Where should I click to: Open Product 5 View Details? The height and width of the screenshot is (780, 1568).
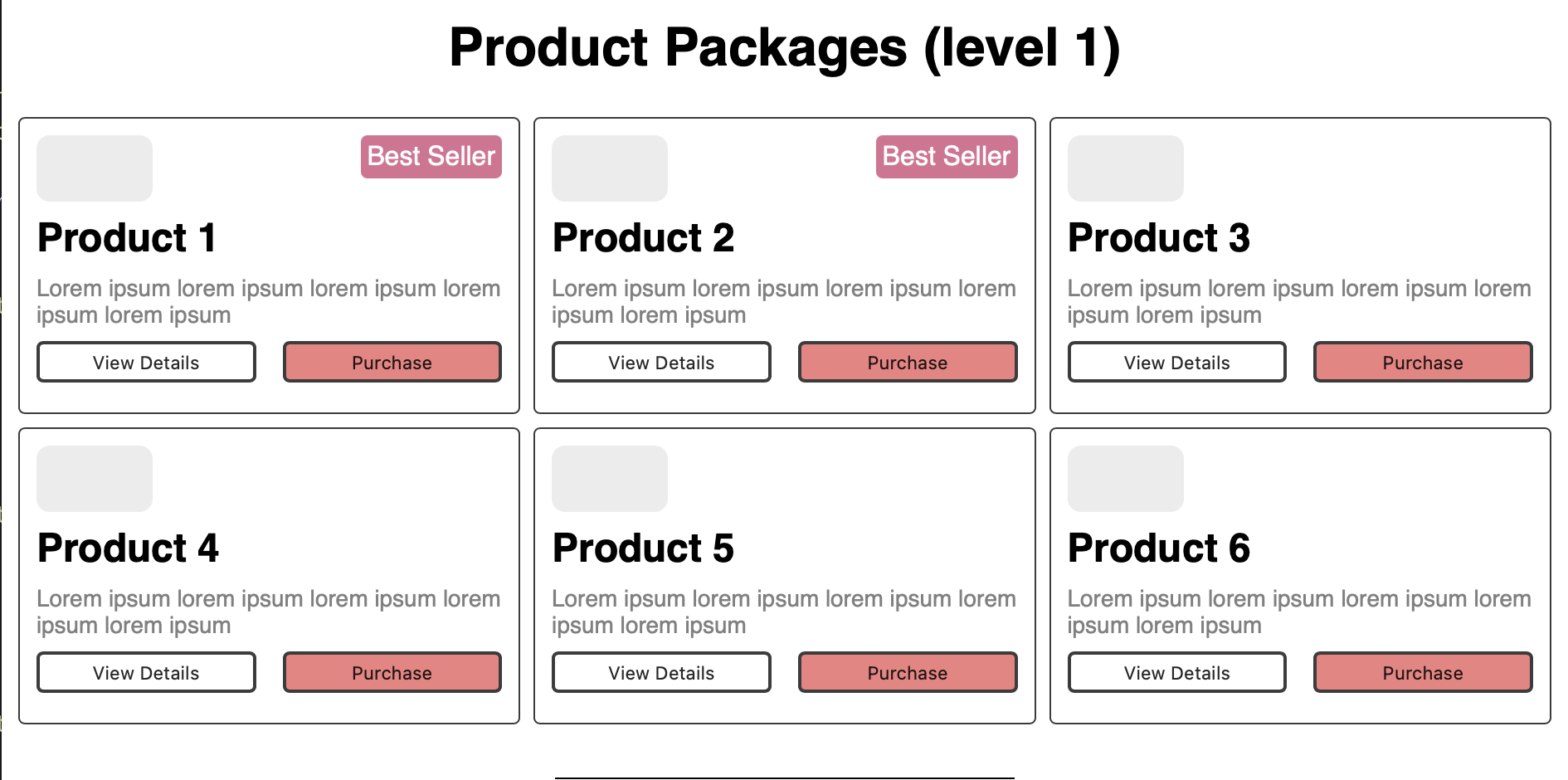[x=661, y=673]
